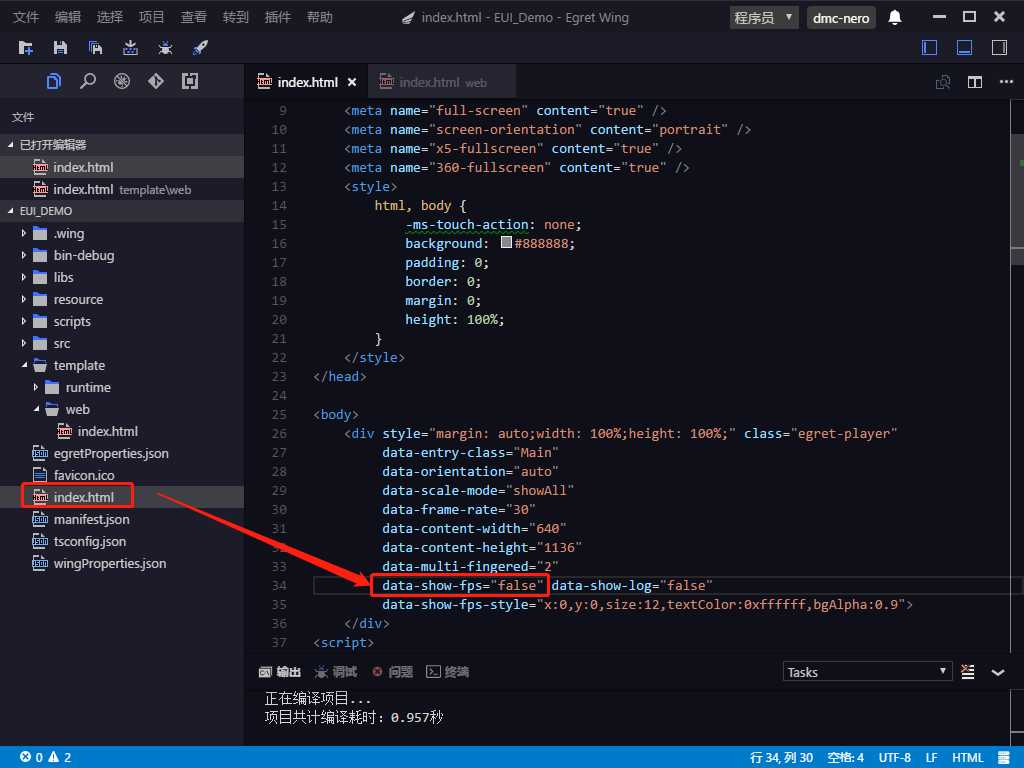Click the 行 34, 列 30 cursor position

781,758
